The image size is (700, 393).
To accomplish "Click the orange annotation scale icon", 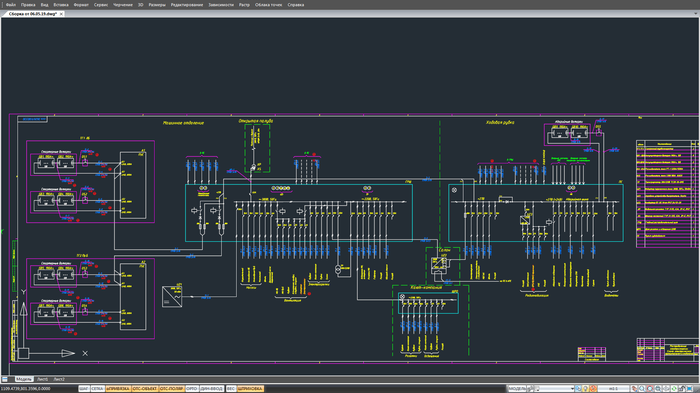I will 593,389.
